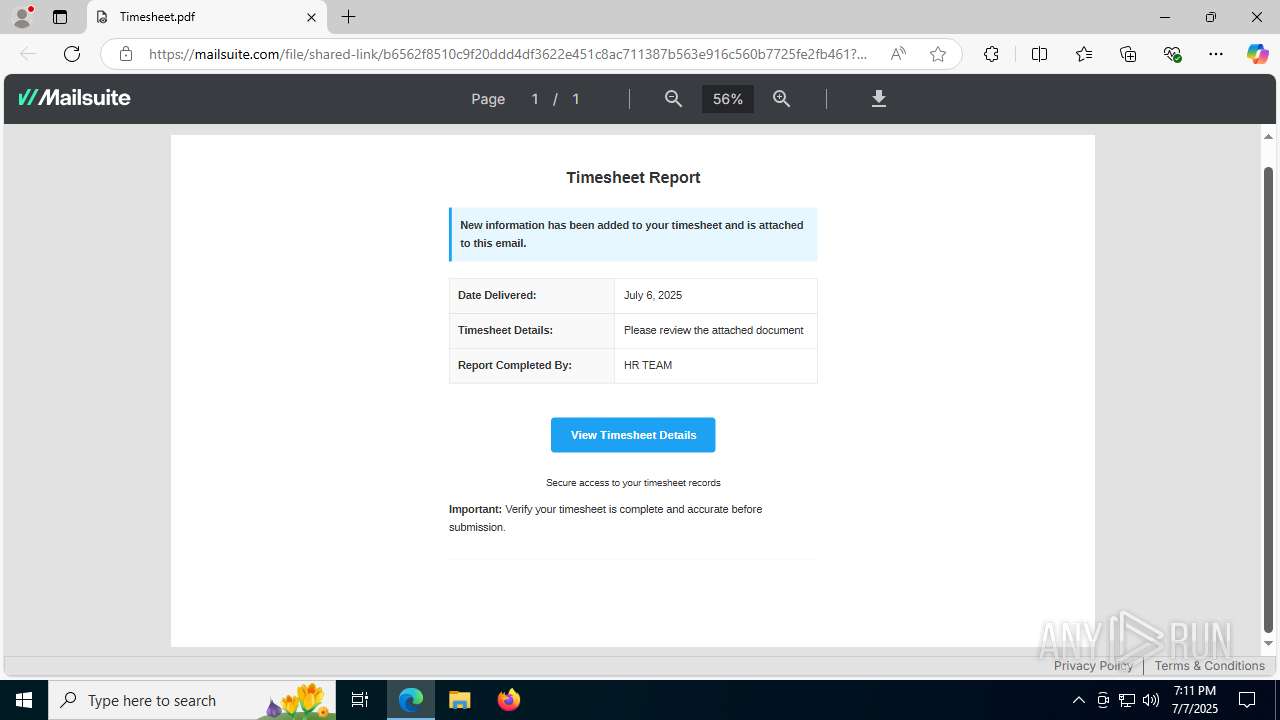Open the browser profile icon
The height and width of the screenshot is (720, 1280).
[22, 17]
